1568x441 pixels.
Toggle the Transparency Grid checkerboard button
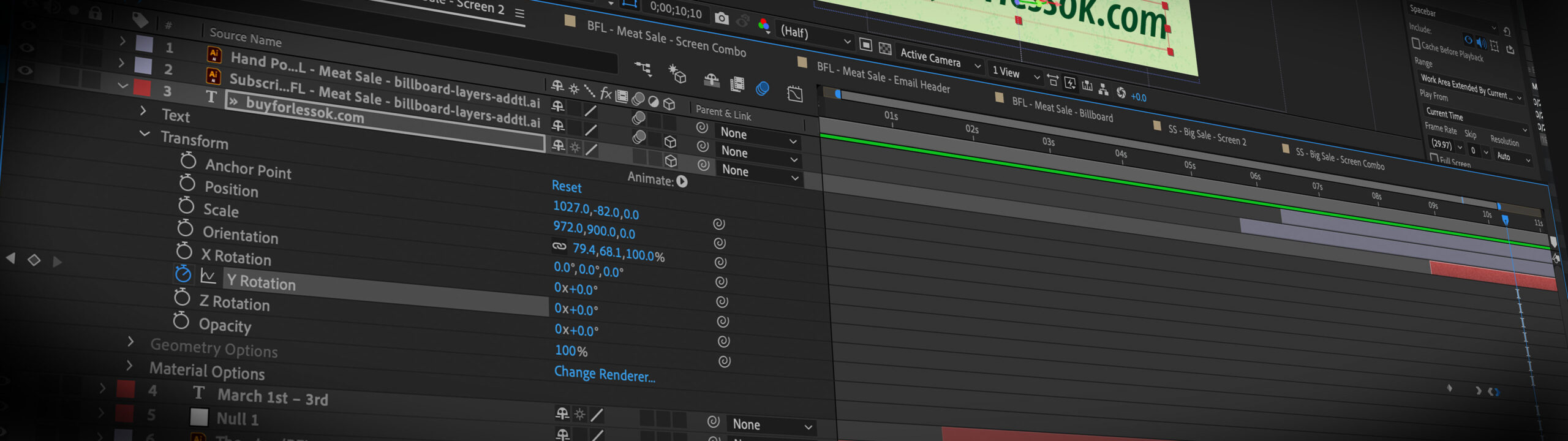point(884,48)
